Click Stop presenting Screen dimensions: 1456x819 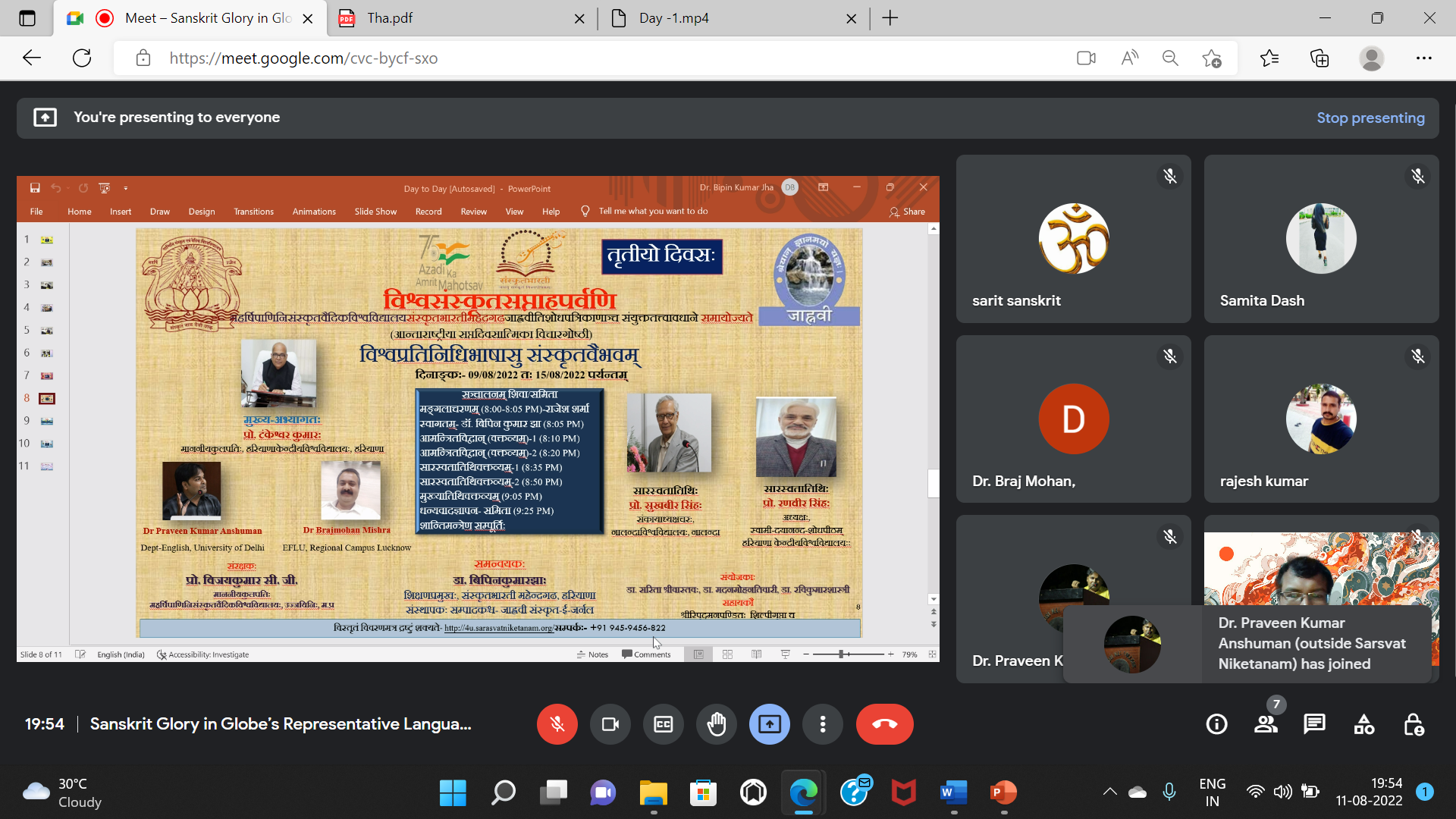point(1370,118)
